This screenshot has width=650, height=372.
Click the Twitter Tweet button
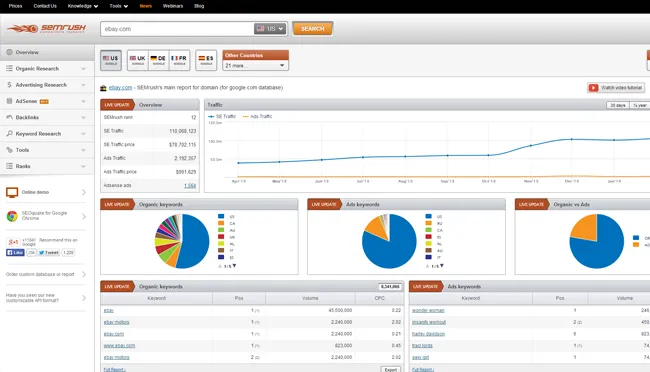(49, 253)
